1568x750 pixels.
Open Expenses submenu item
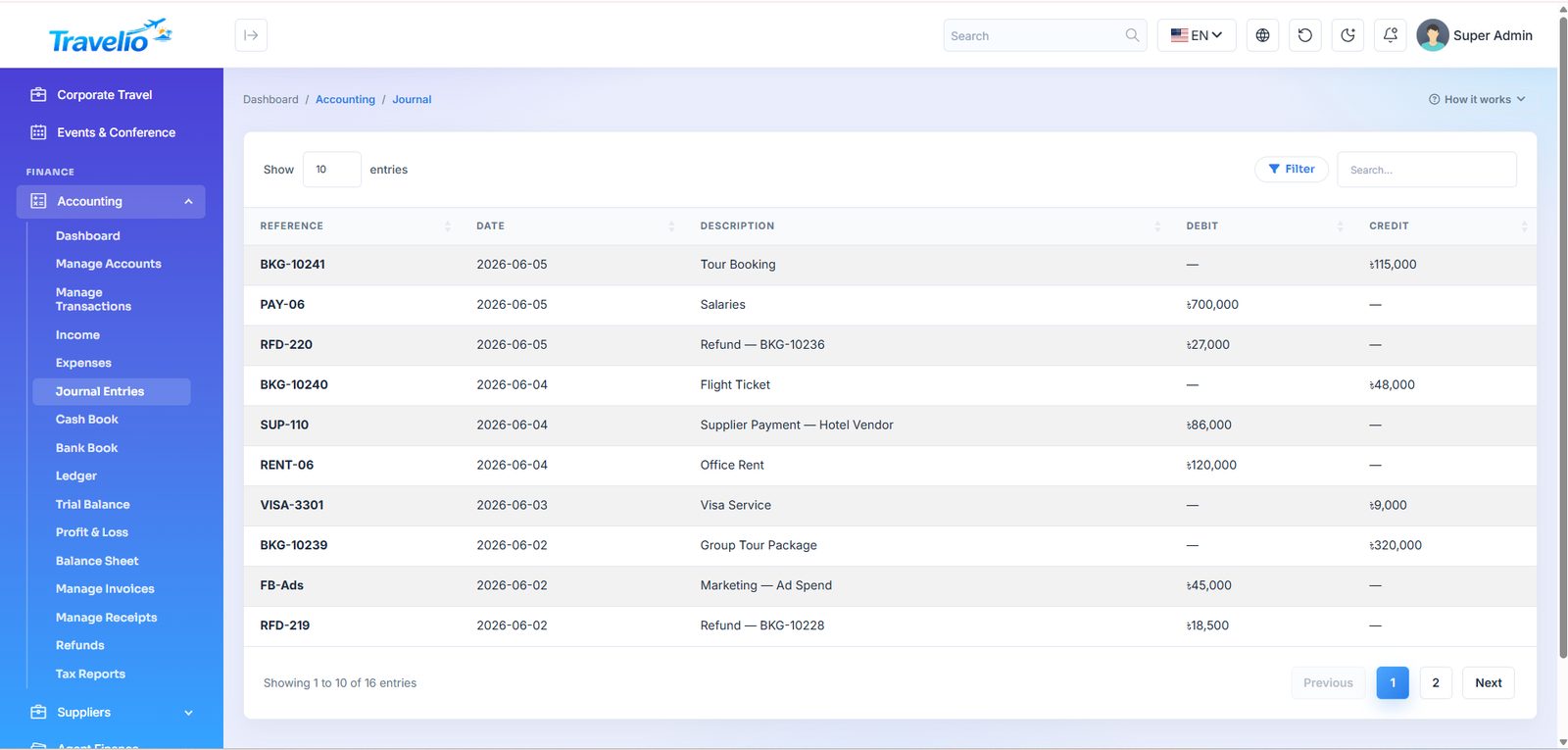click(x=83, y=363)
